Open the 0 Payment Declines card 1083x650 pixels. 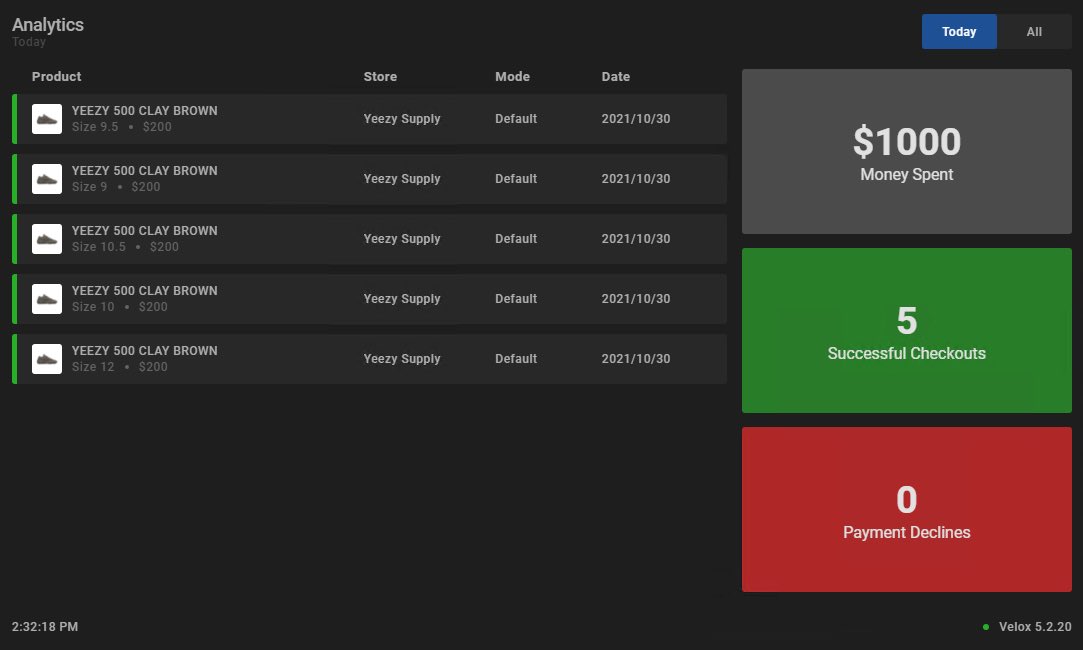(x=907, y=509)
